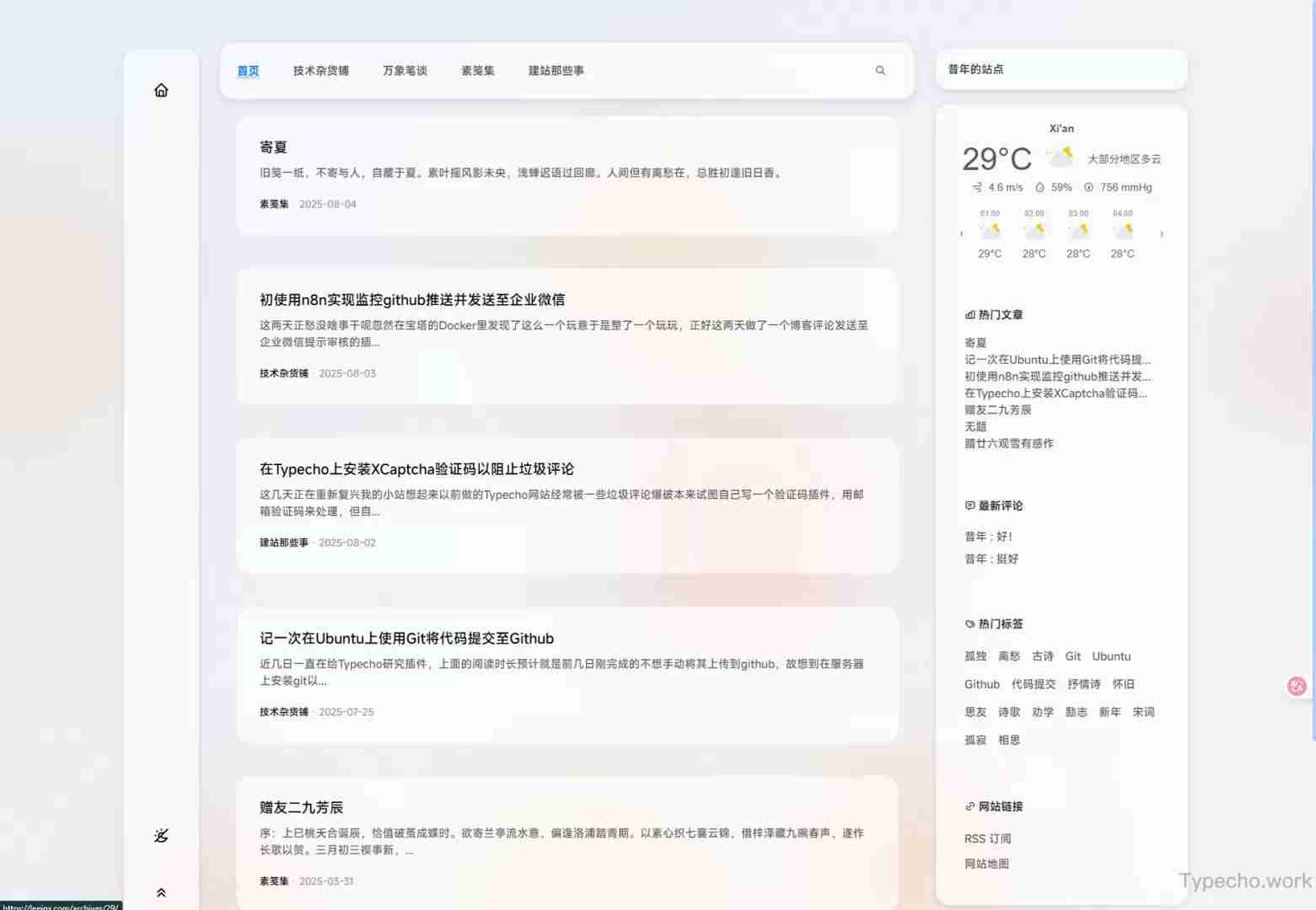The image size is (1316, 910).
Task: Open the n8n GitHub monitoring article
Action: 411,300
